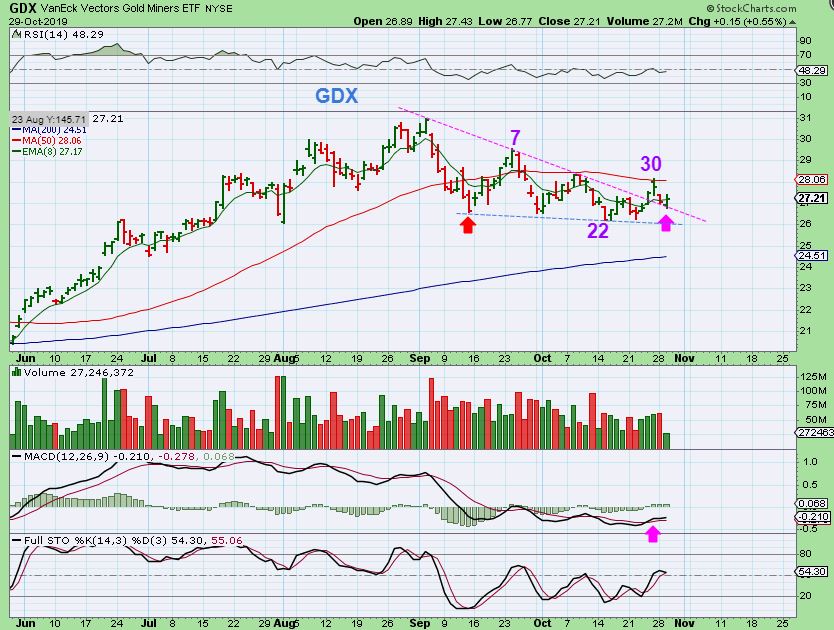The height and width of the screenshot is (630, 834).
Task: Click the 272463 volume tag on right axis
Action: tap(815, 433)
